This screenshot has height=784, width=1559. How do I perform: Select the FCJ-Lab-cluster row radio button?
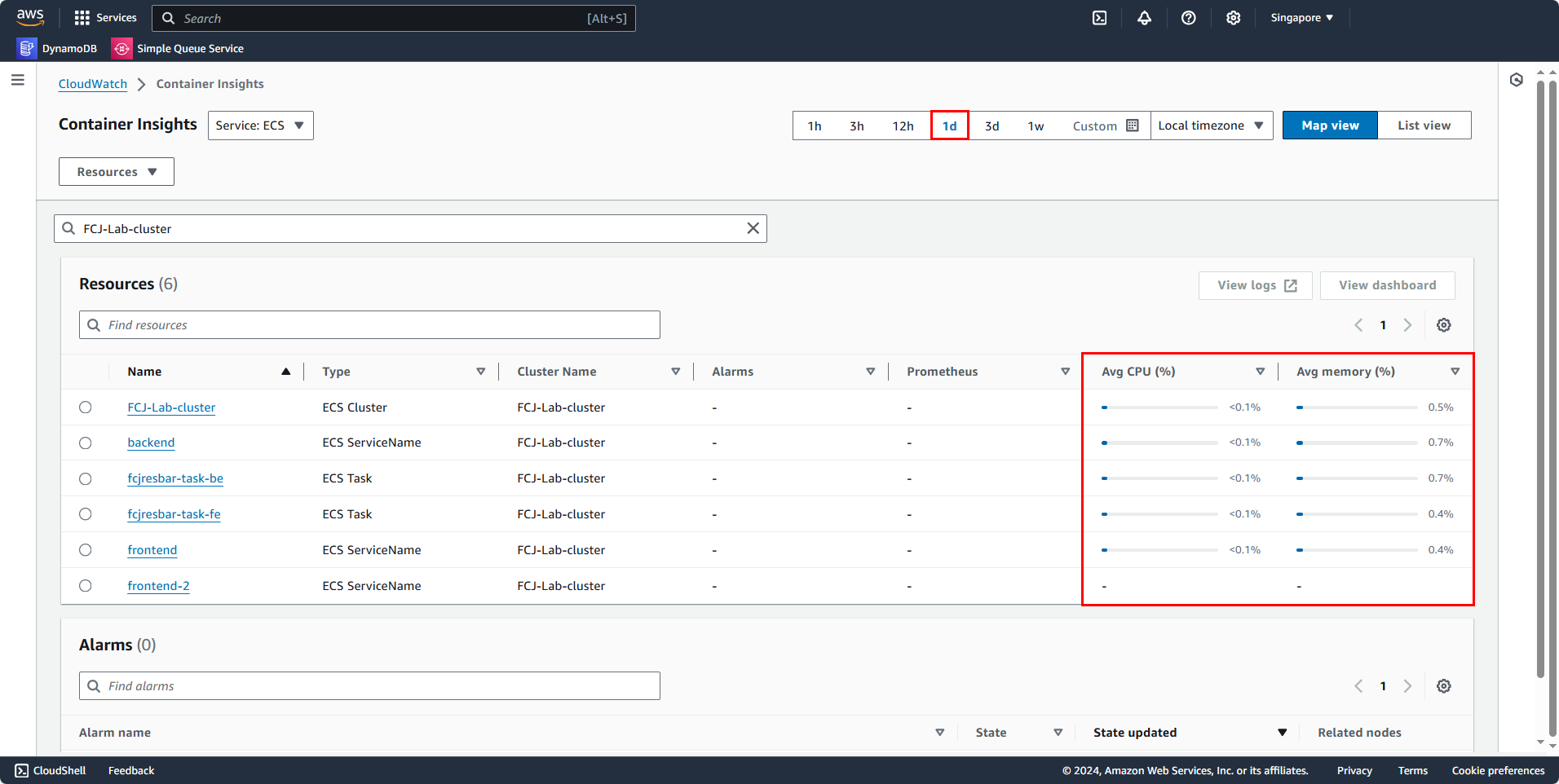pos(86,407)
